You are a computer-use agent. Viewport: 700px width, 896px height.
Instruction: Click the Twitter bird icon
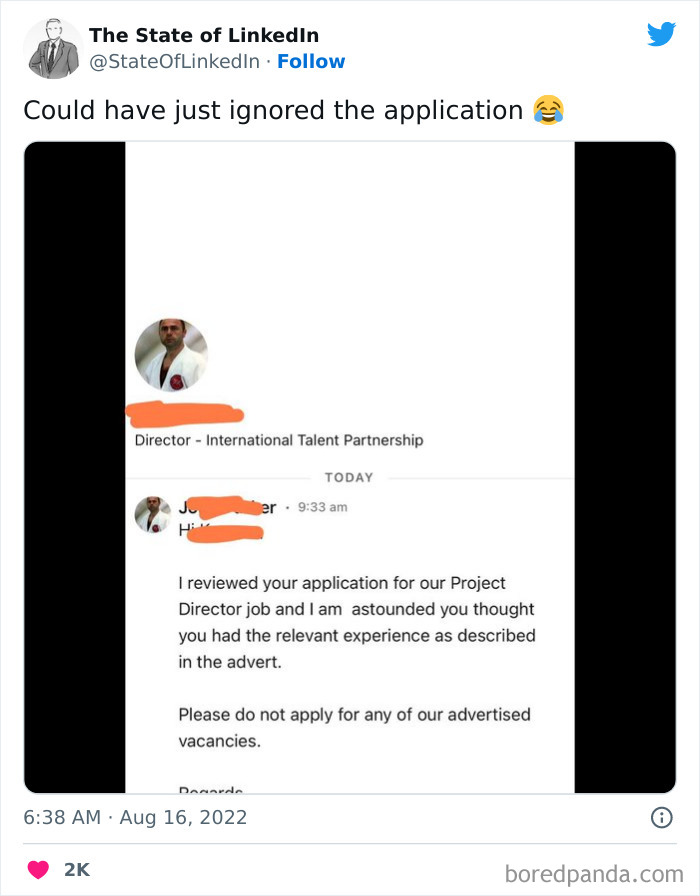(x=661, y=33)
